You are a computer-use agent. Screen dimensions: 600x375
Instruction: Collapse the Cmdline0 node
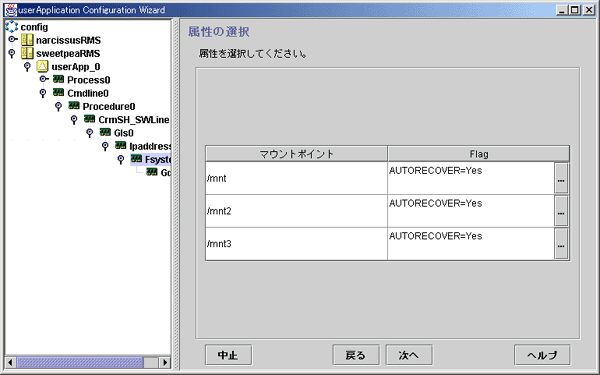click(x=43, y=93)
